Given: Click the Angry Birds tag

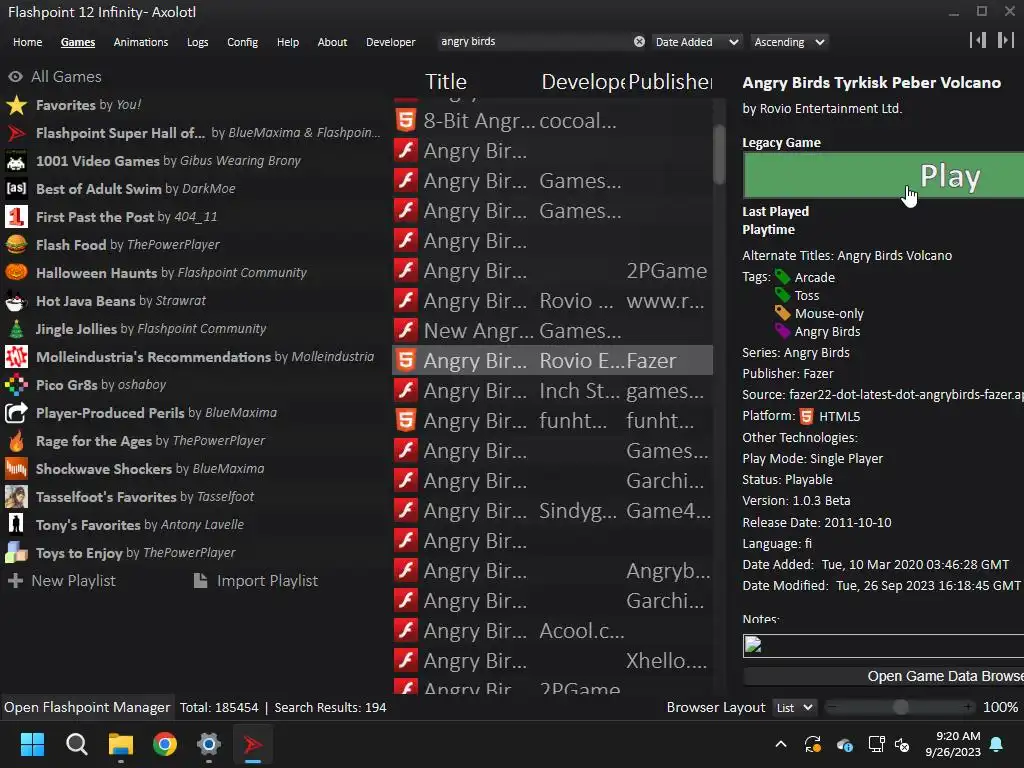Looking at the screenshot, I should point(827,331).
